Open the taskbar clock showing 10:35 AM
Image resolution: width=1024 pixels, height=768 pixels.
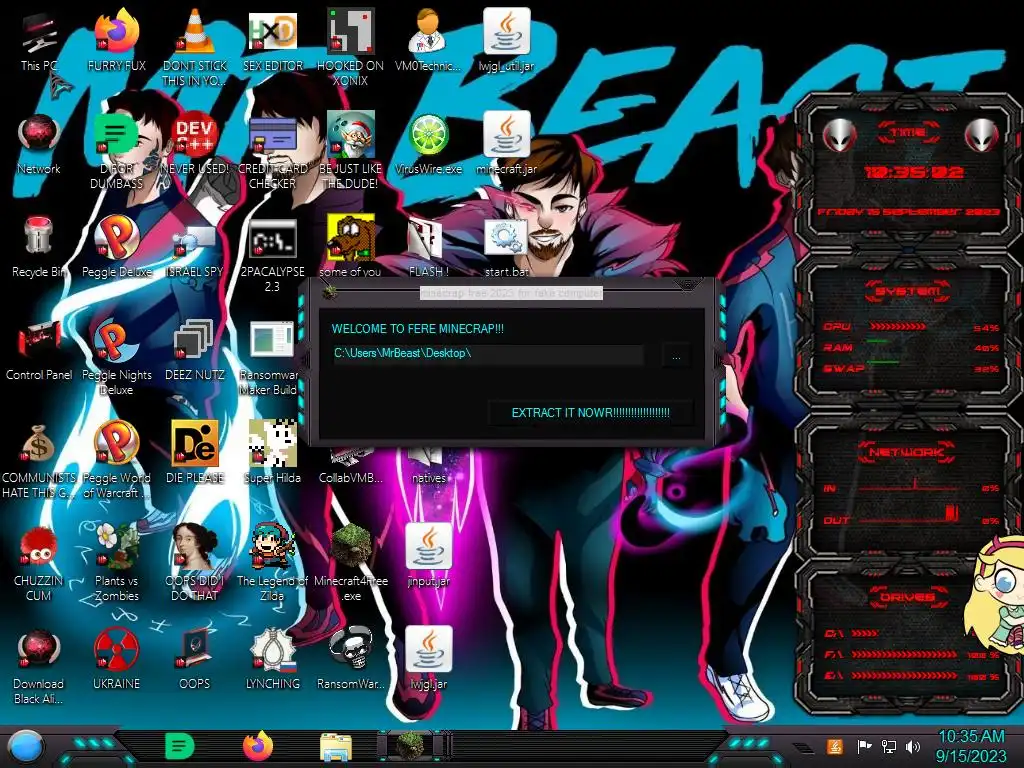tap(970, 746)
